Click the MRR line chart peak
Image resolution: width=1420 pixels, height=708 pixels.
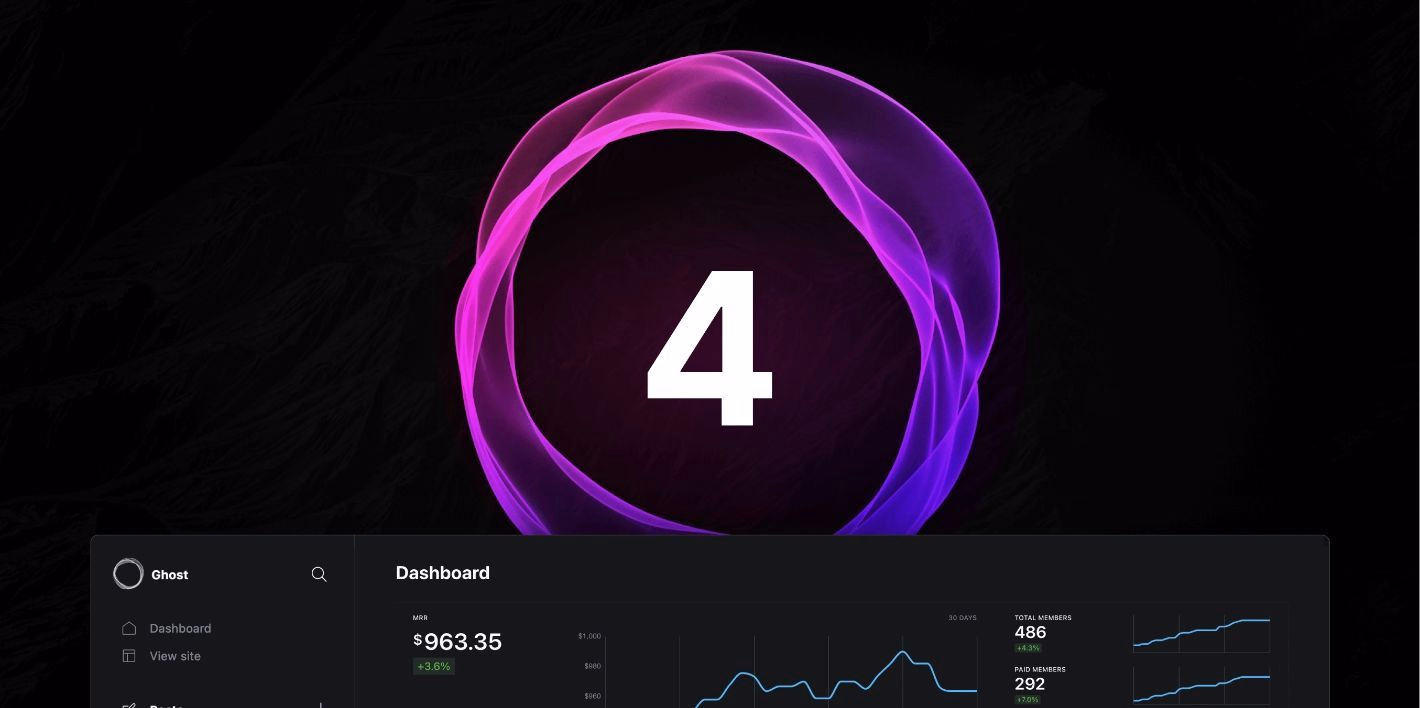pyautogui.click(x=903, y=653)
